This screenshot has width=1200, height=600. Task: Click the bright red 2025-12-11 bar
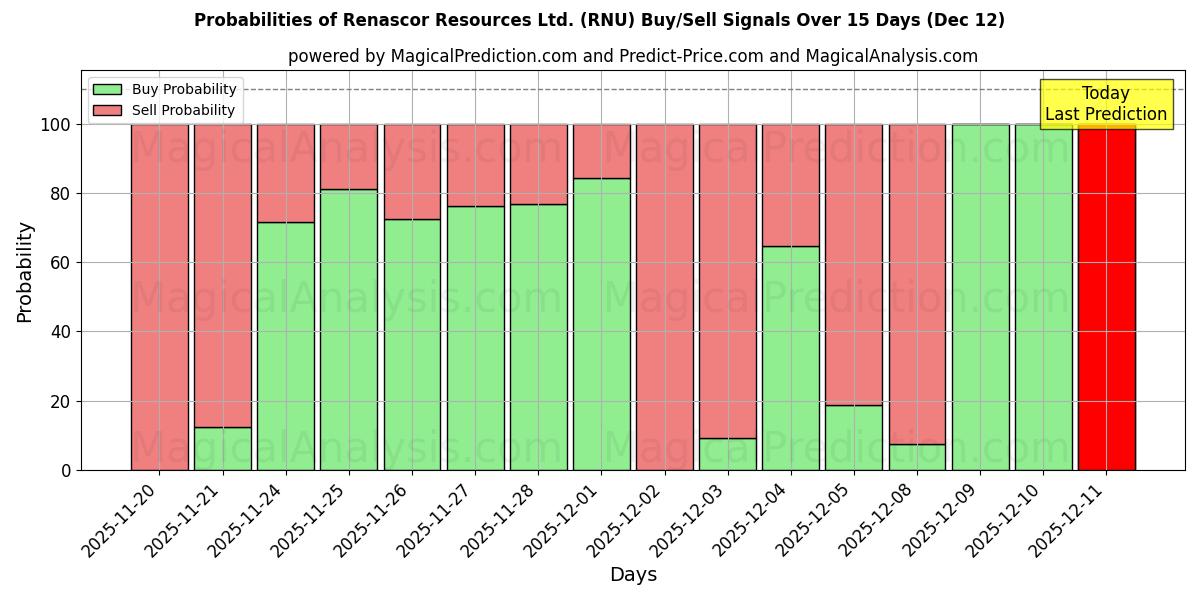click(x=1106, y=300)
